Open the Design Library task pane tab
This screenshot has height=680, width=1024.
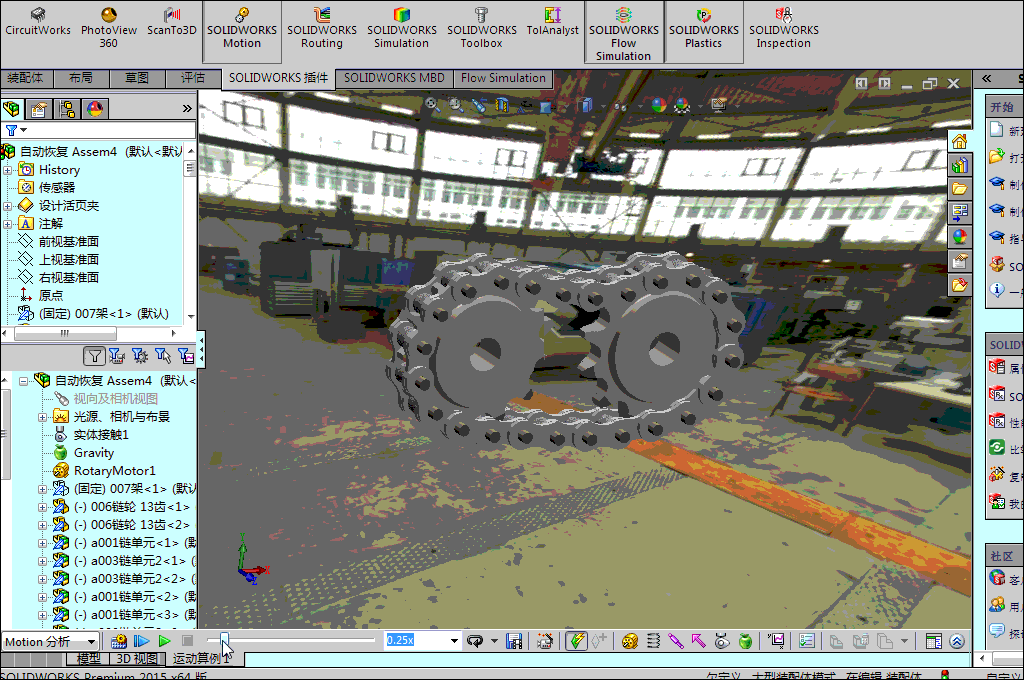click(959, 165)
